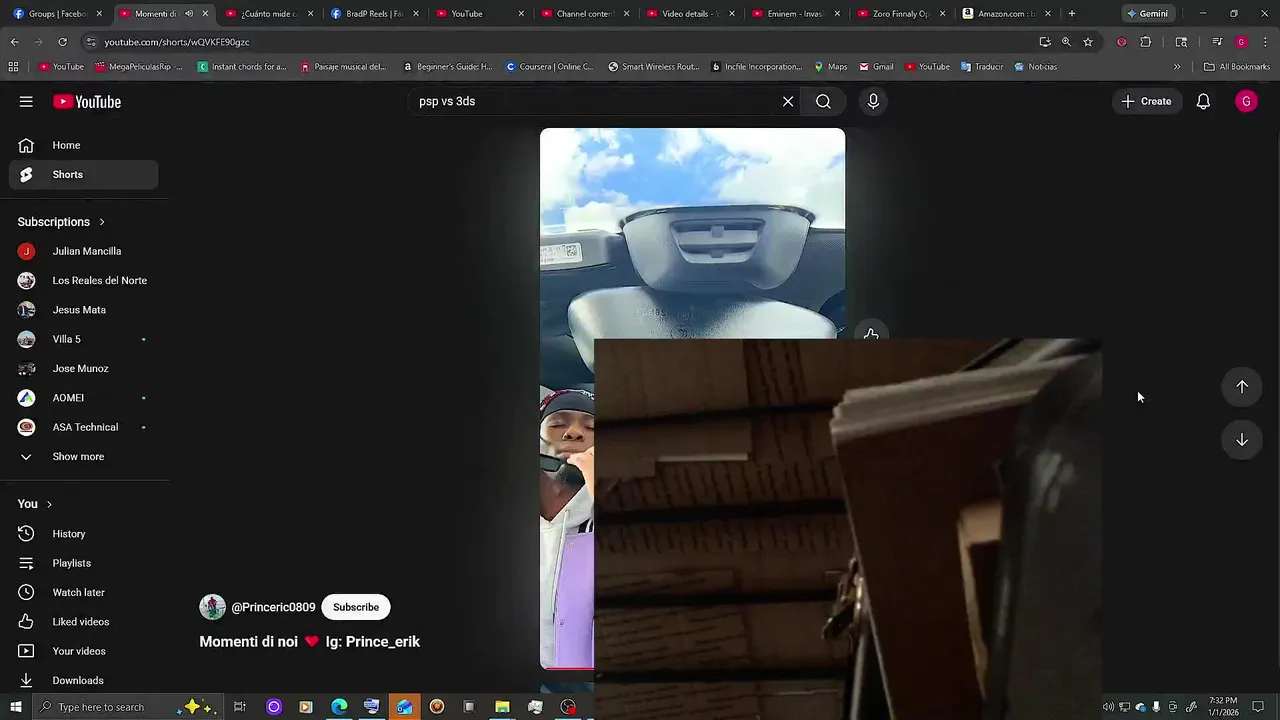Image resolution: width=1280 pixels, height=720 pixels.
Task: Click the Create button
Action: [1146, 101]
